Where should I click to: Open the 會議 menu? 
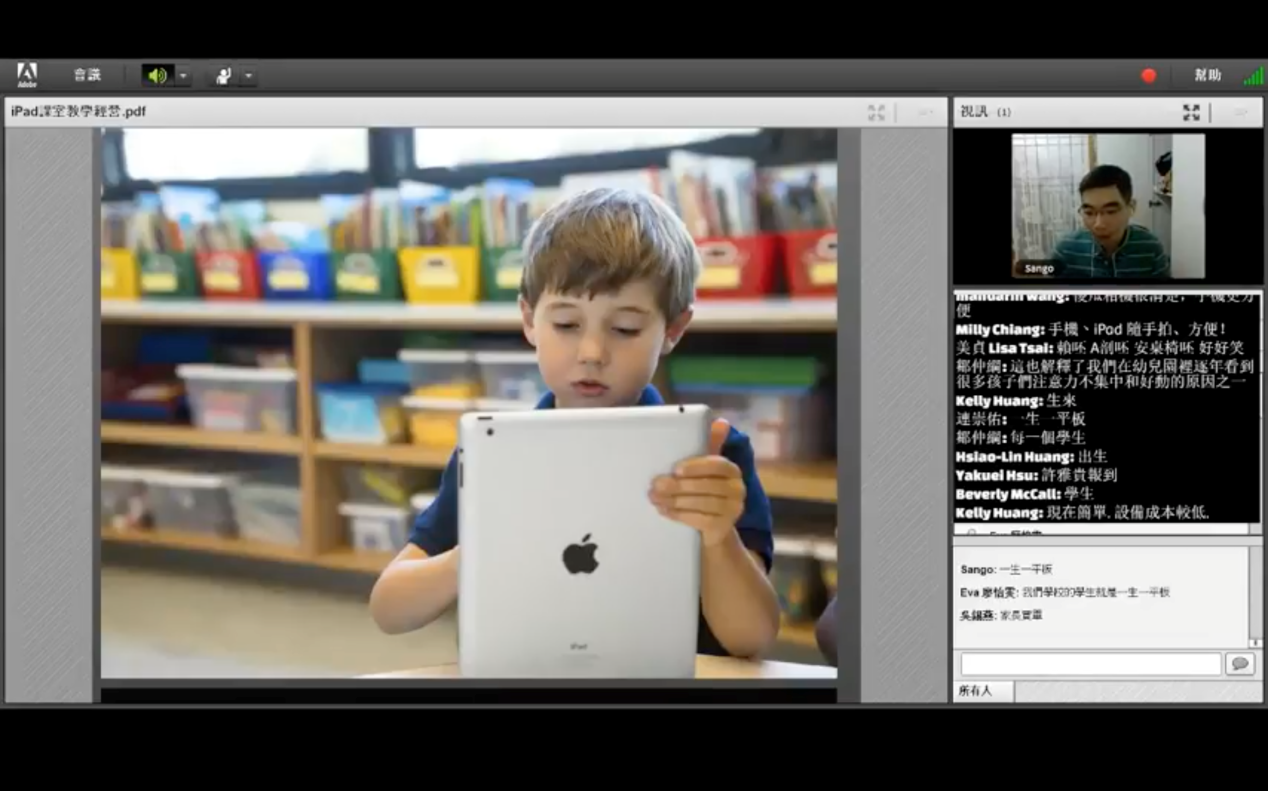(87, 75)
